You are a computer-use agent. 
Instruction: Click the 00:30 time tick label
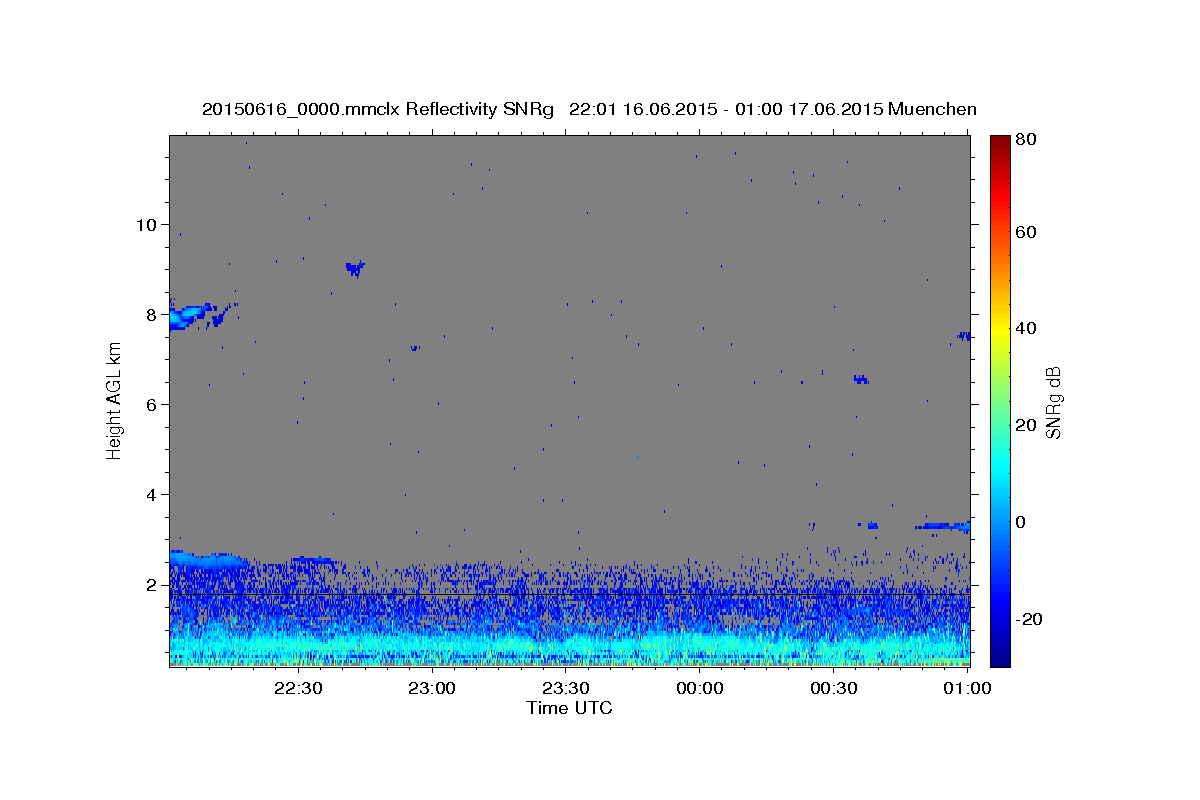(x=833, y=688)
